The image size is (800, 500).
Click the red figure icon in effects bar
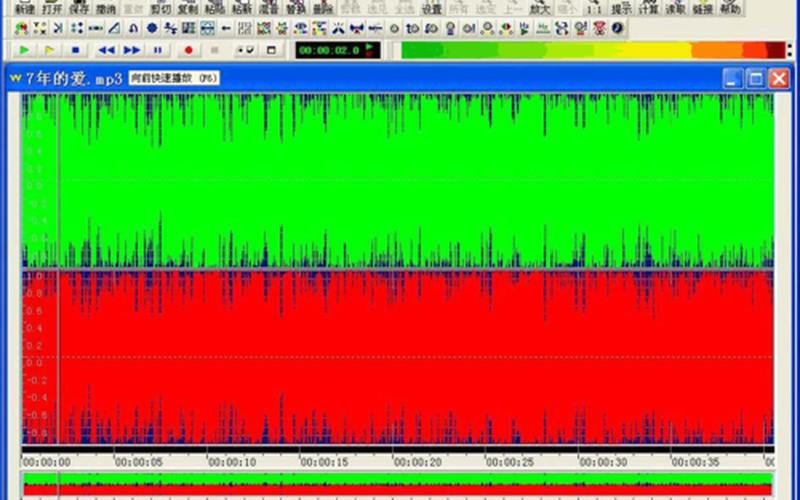point(599,28)
